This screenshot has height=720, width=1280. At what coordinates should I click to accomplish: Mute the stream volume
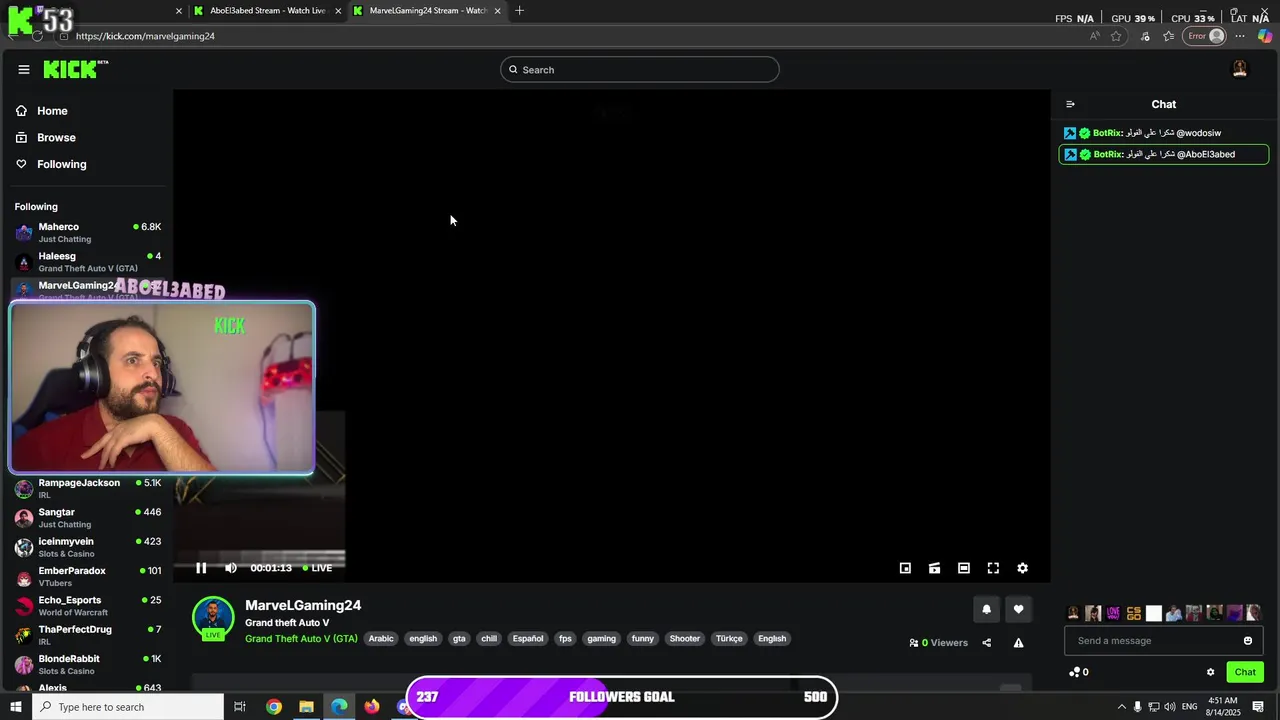pyautogui.click(x=231, y=568)
